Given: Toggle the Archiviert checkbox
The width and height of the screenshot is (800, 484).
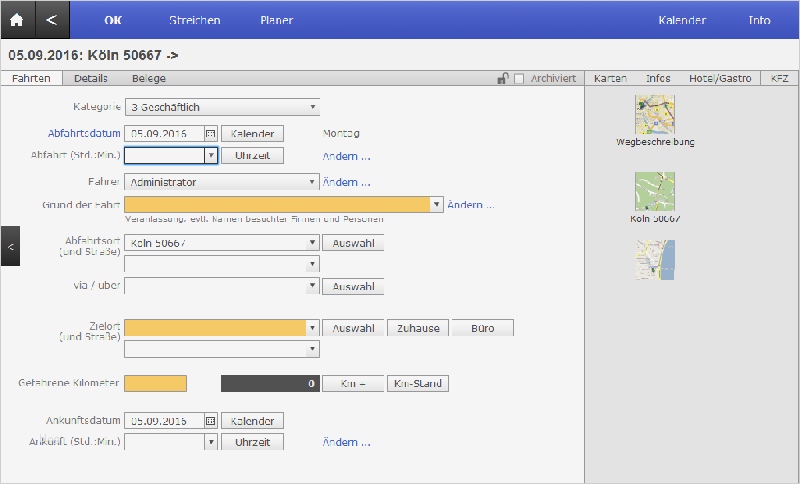Looking at the screenshot, I should [x=519, y=79].
